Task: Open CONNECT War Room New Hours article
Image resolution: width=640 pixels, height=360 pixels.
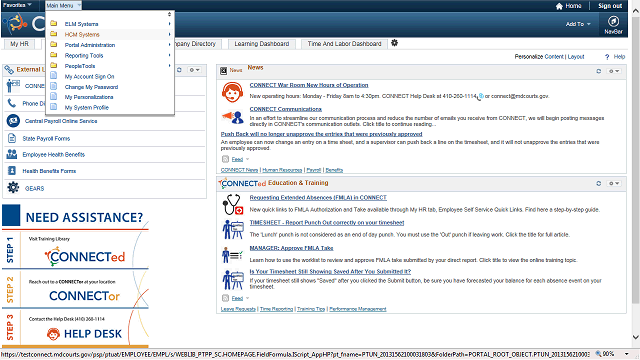Action: [309, 85]
